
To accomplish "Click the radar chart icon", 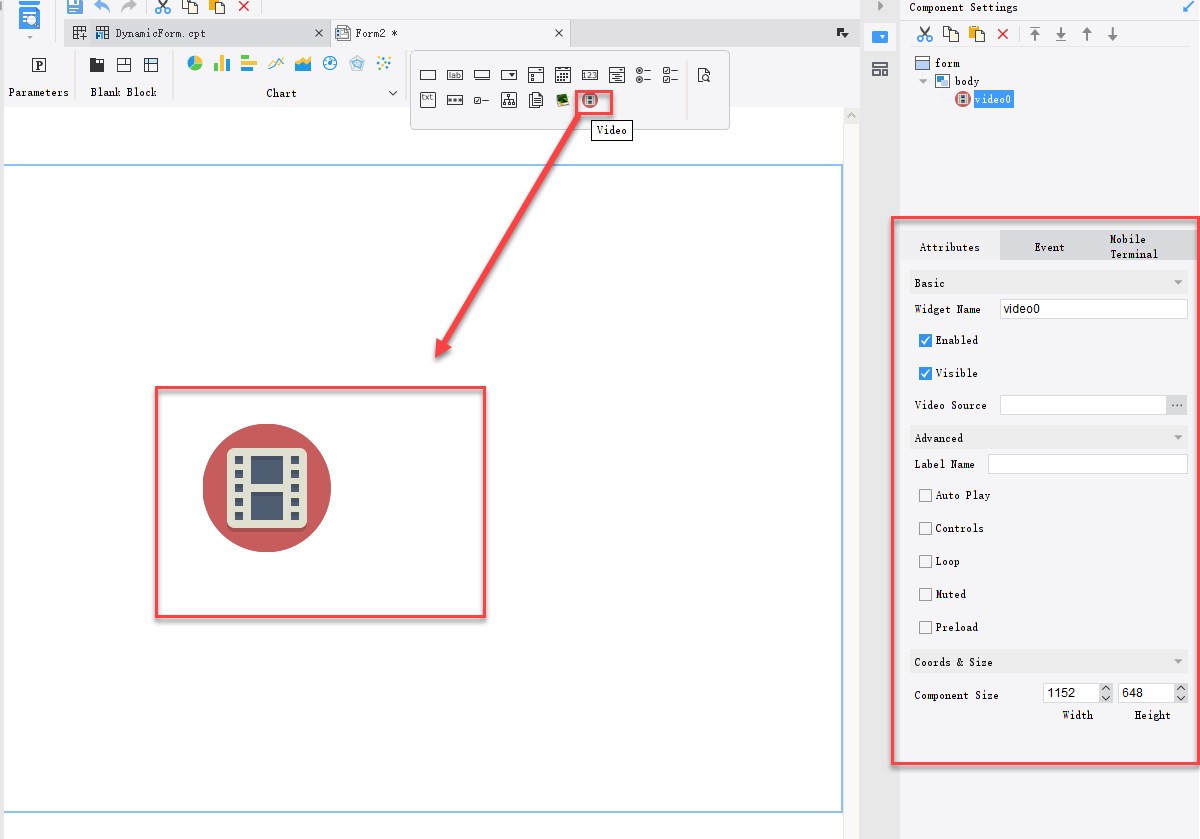I will (x=357, y=64).
